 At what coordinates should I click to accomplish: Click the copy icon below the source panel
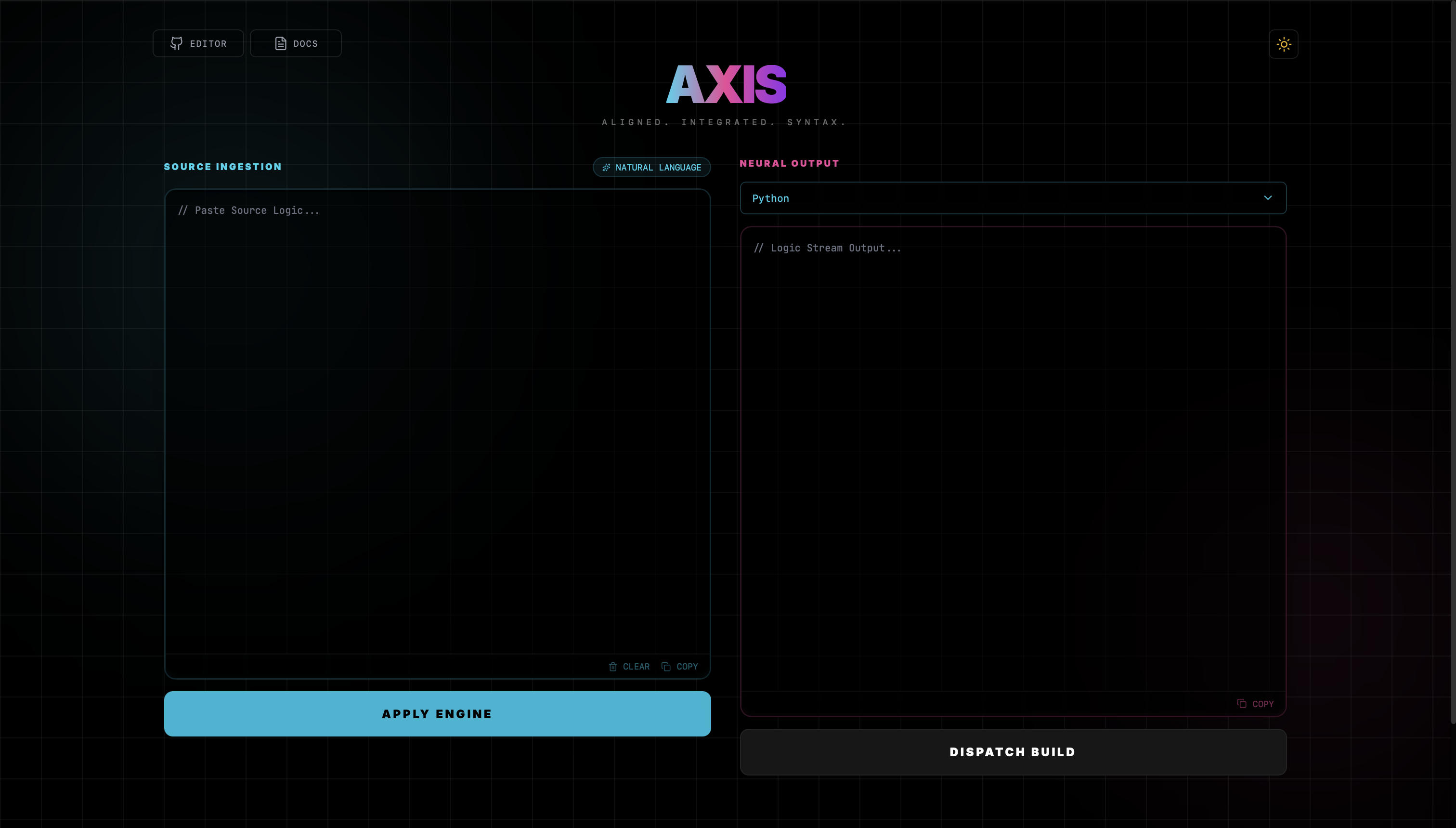(666, 667)
